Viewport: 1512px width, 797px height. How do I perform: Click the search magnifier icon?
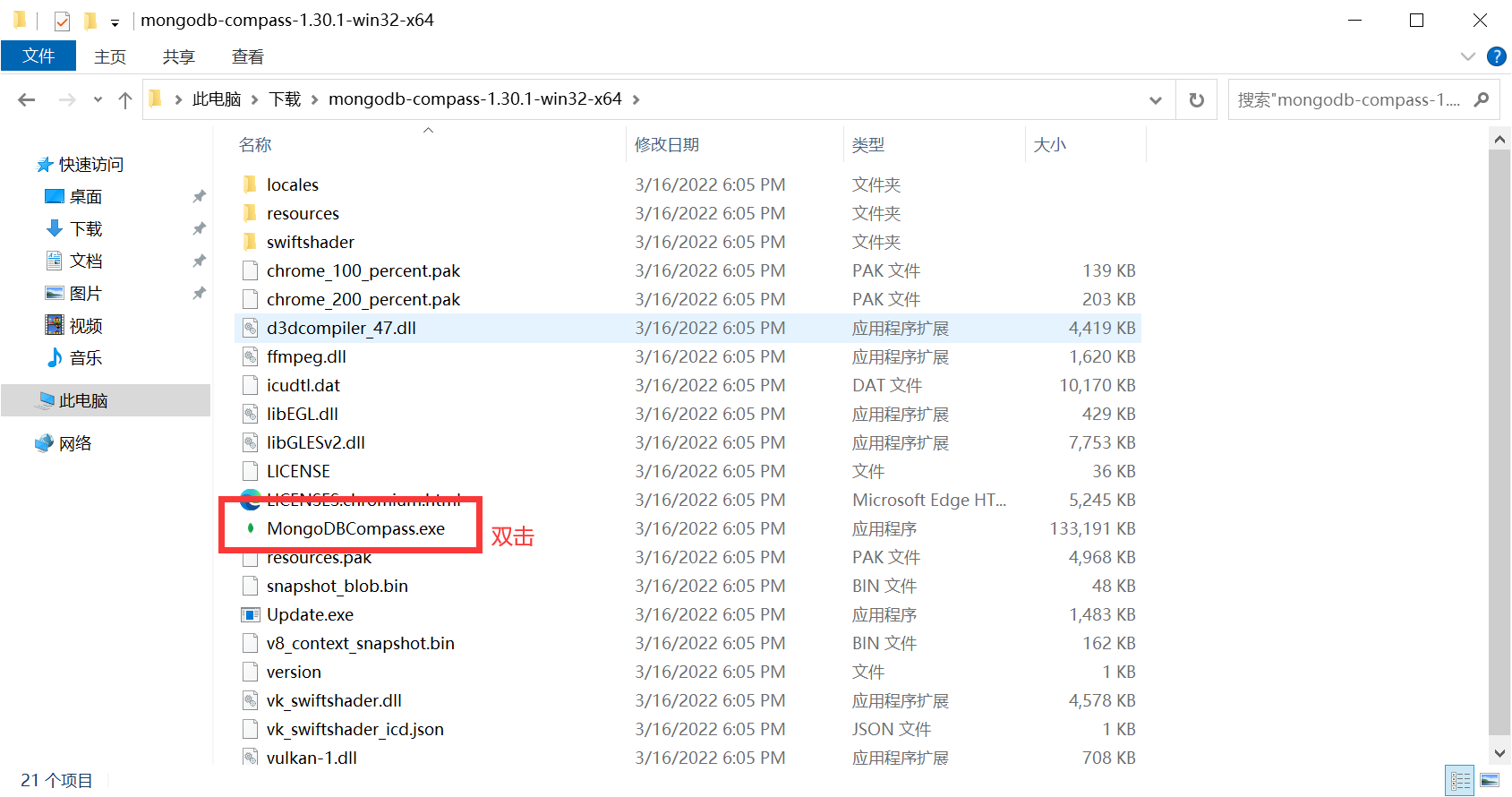[1482, 99]
